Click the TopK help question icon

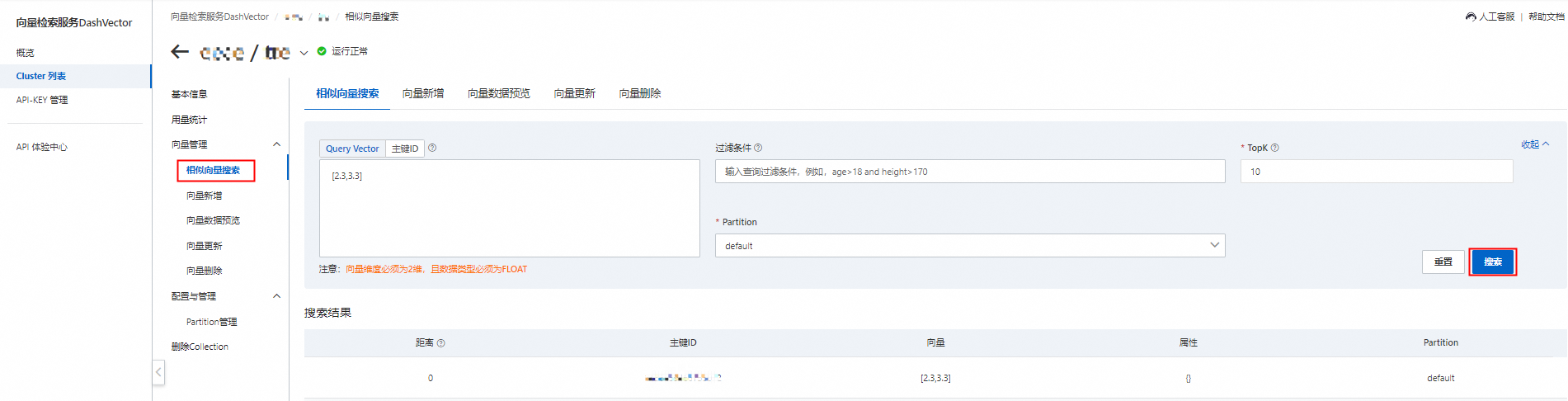click(x=1275, y=148)
